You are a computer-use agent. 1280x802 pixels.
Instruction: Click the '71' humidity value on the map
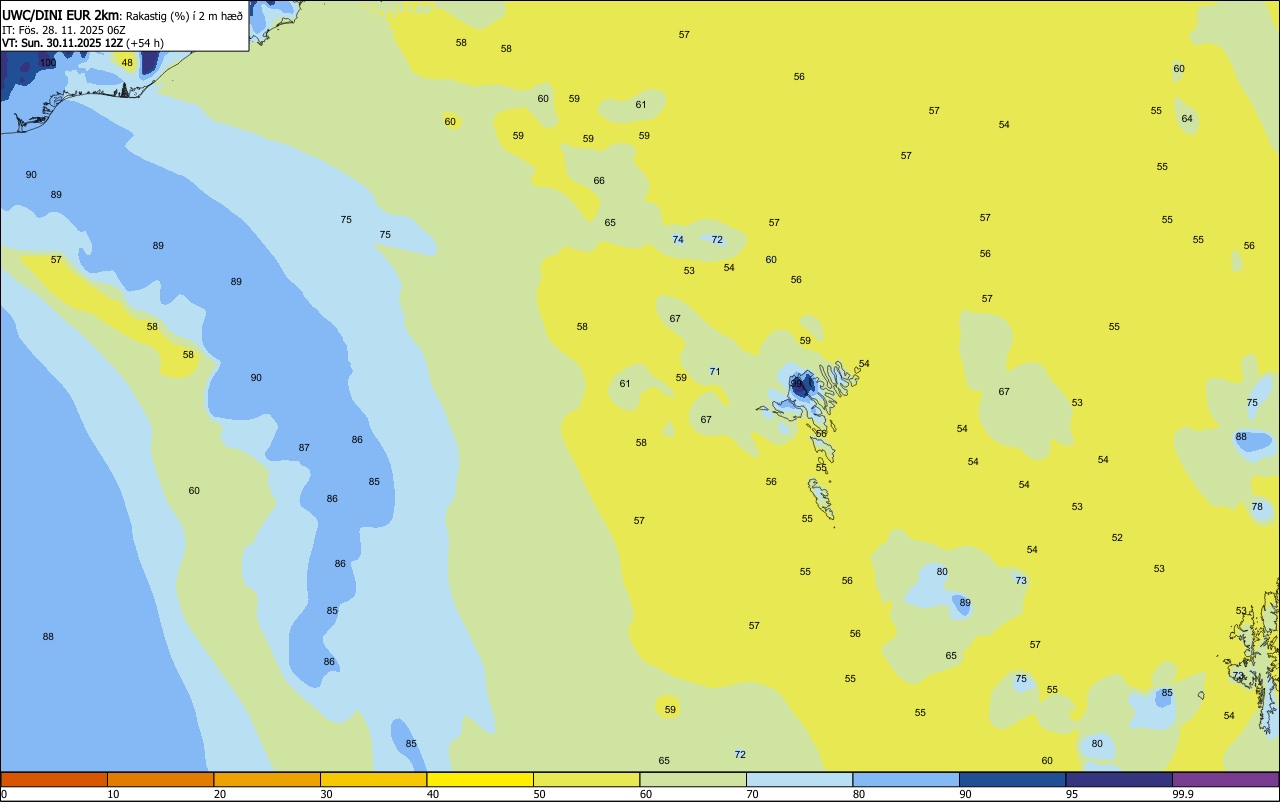715,372
